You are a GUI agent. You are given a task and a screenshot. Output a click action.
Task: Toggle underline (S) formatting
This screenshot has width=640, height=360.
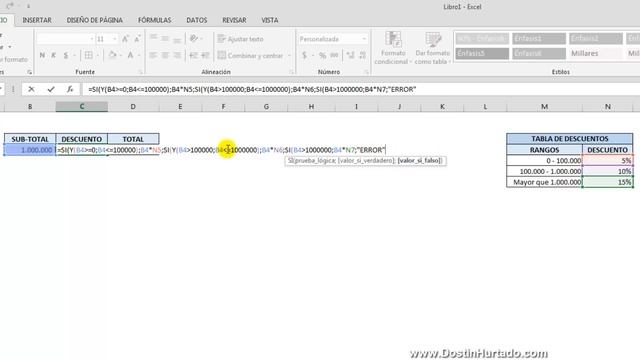click(x=65, y=55)
